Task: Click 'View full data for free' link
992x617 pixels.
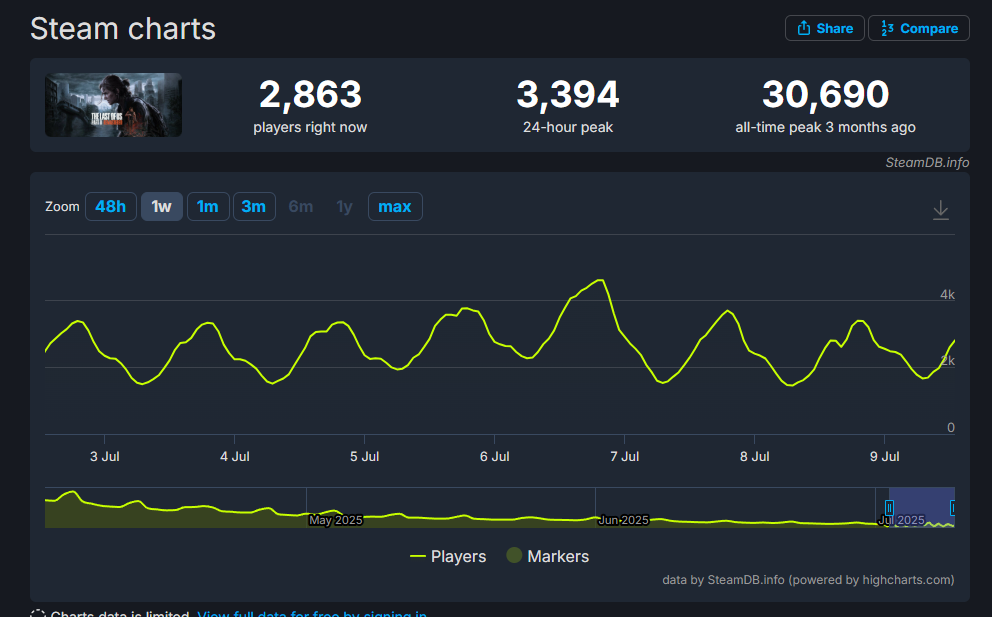Action: [x=312, y=613]
